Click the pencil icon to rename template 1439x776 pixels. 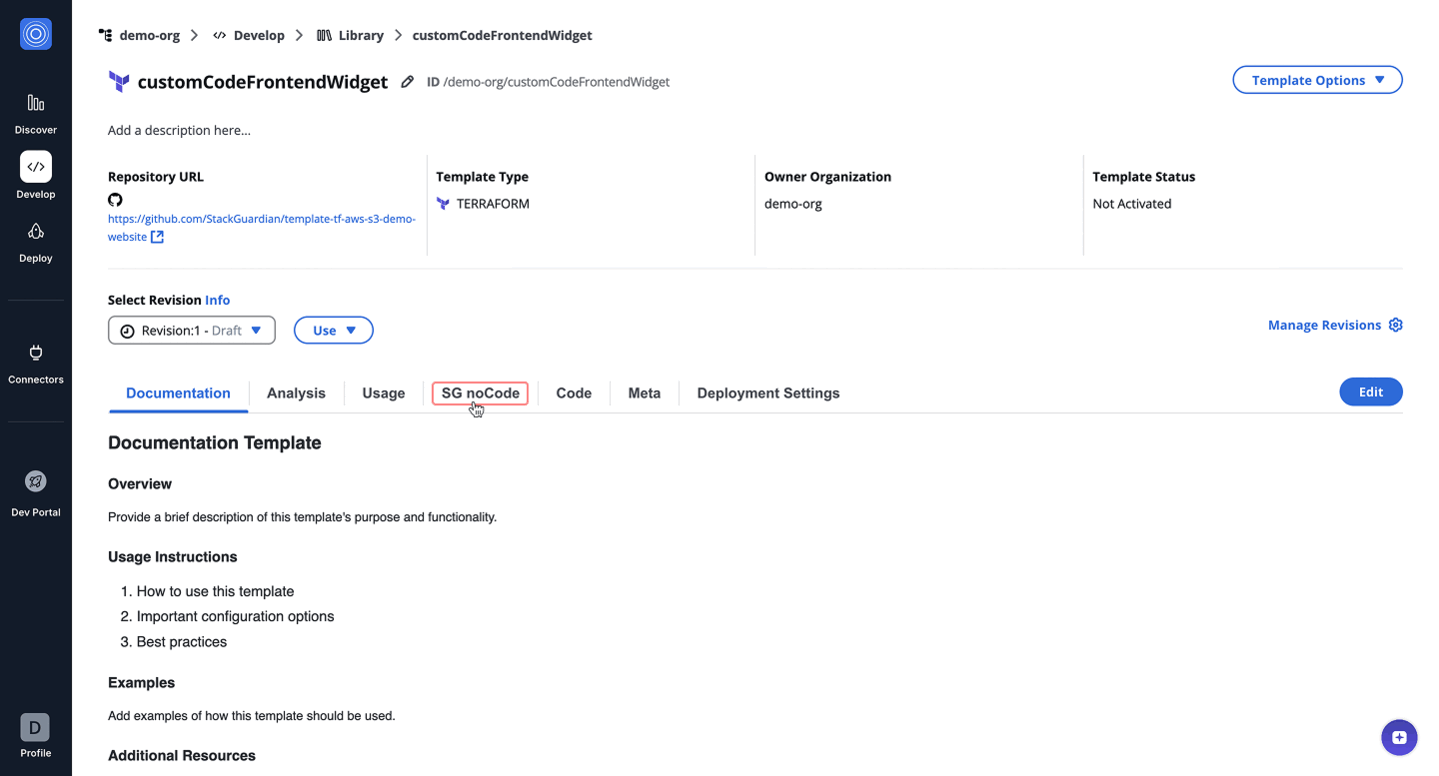pyautogui.click(x=407, y=82)
